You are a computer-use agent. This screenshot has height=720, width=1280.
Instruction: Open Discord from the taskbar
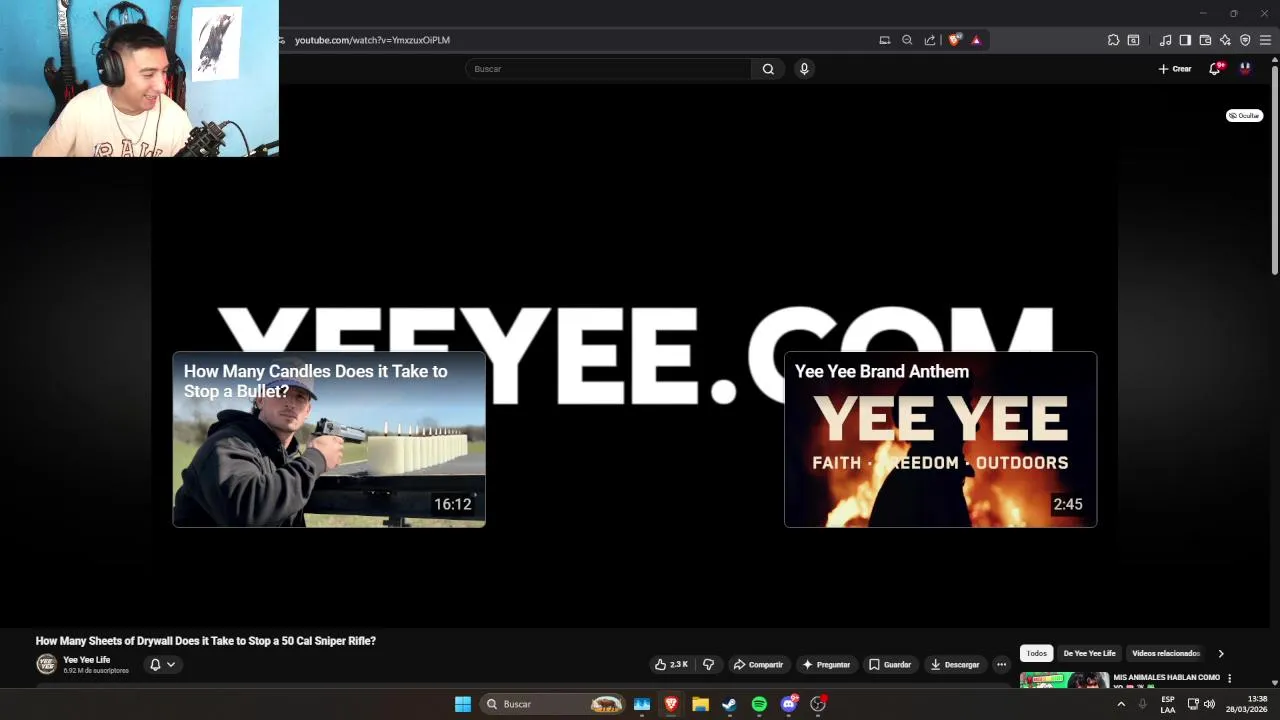pos(789,704)
